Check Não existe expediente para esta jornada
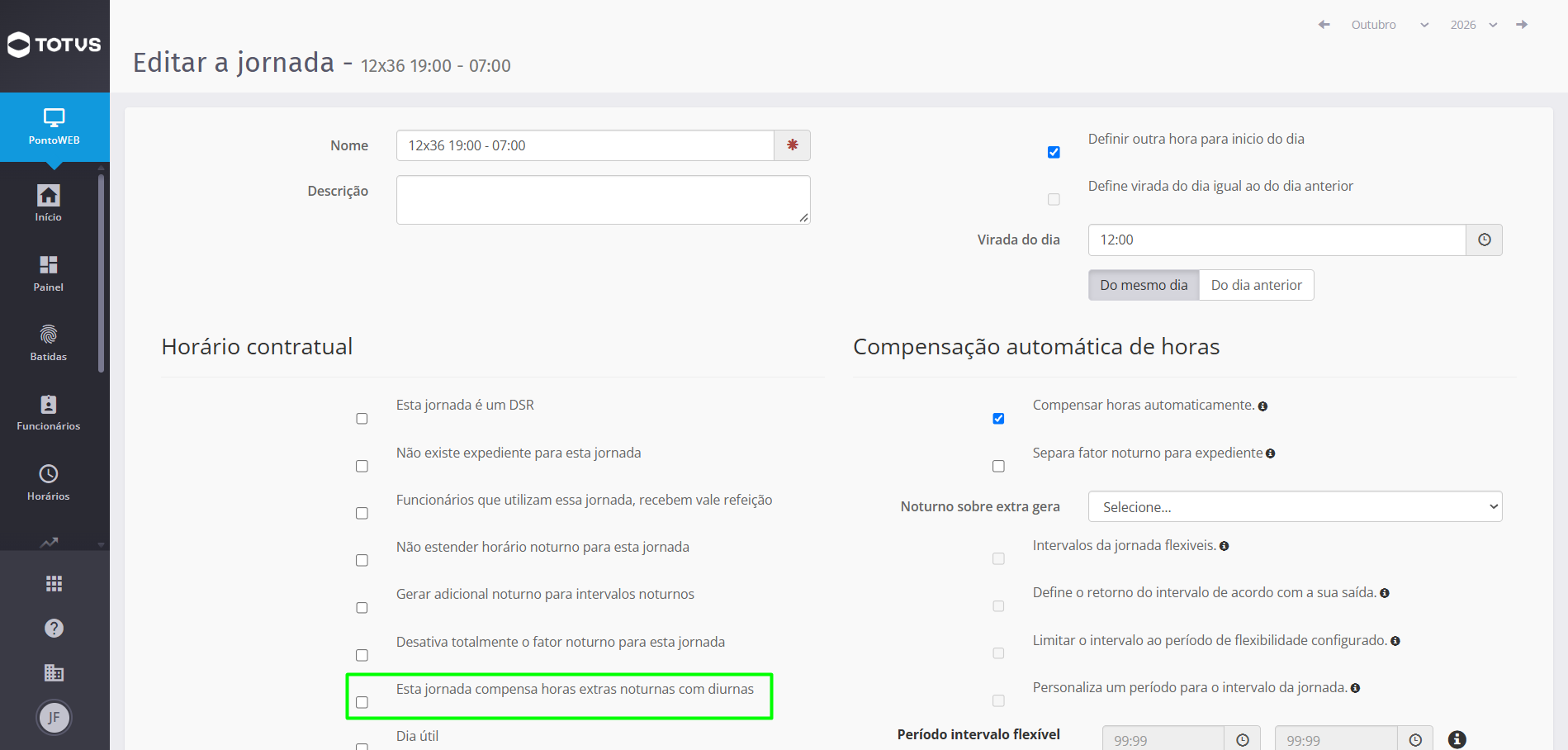This screenshot has height=750, width=1568. coord(362,466)
